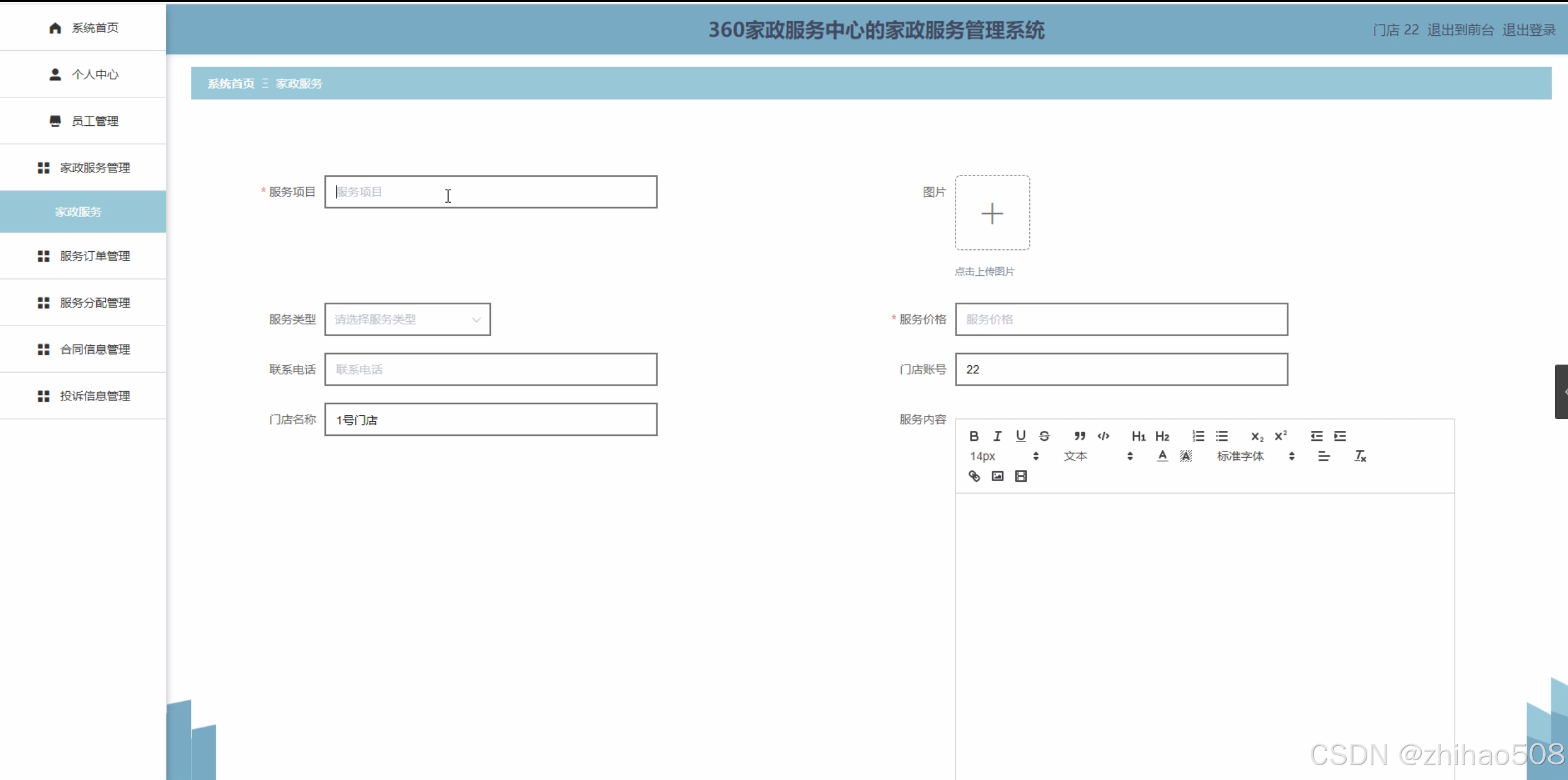The height and width of the screenshot is (780, 1568).
Task: Insert code block in editor
Action: [x=1103, y=436]
